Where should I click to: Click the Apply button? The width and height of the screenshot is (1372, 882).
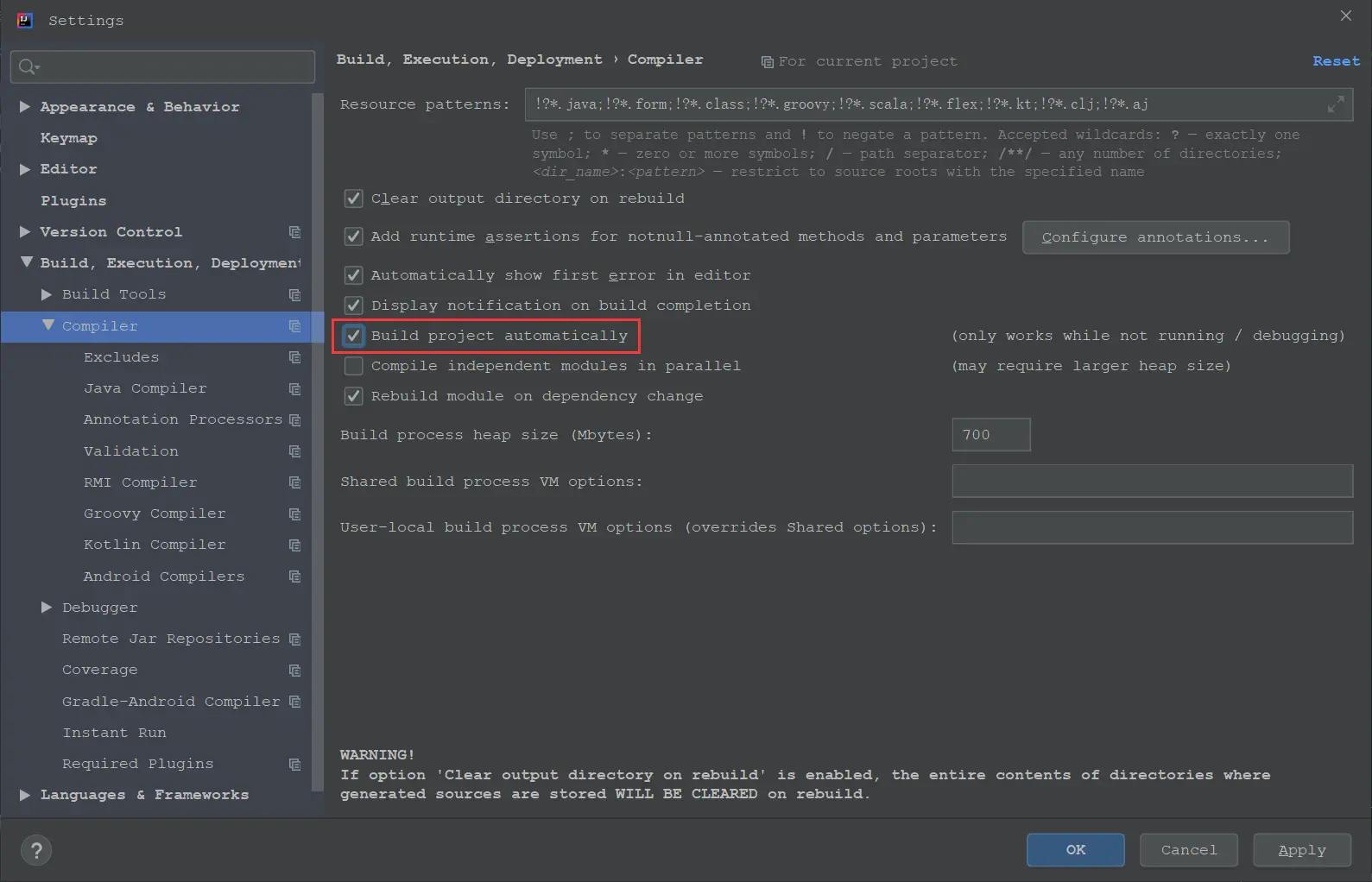(1302, 850)
